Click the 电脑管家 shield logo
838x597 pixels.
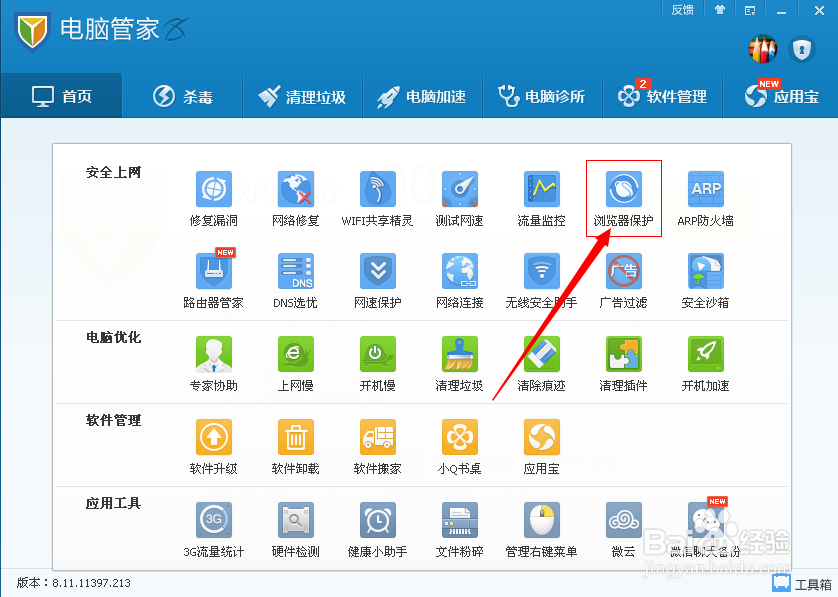32,31
